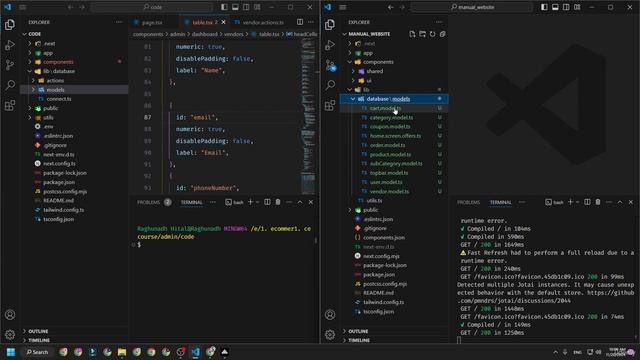Kill terminal in right window panel
The height and width of the screenshot is (360, 640).
[598, 202]
